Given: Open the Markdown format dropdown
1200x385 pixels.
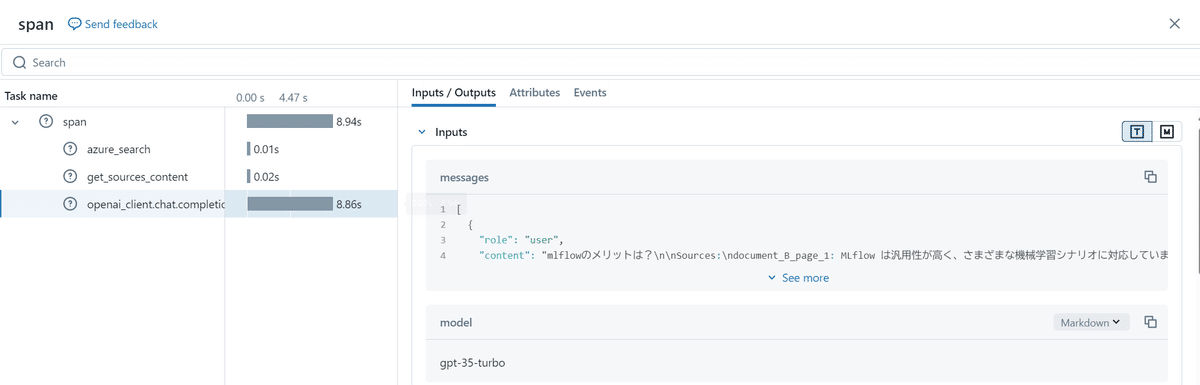Looking at the screenshot, I should (x=1091, y=322).
